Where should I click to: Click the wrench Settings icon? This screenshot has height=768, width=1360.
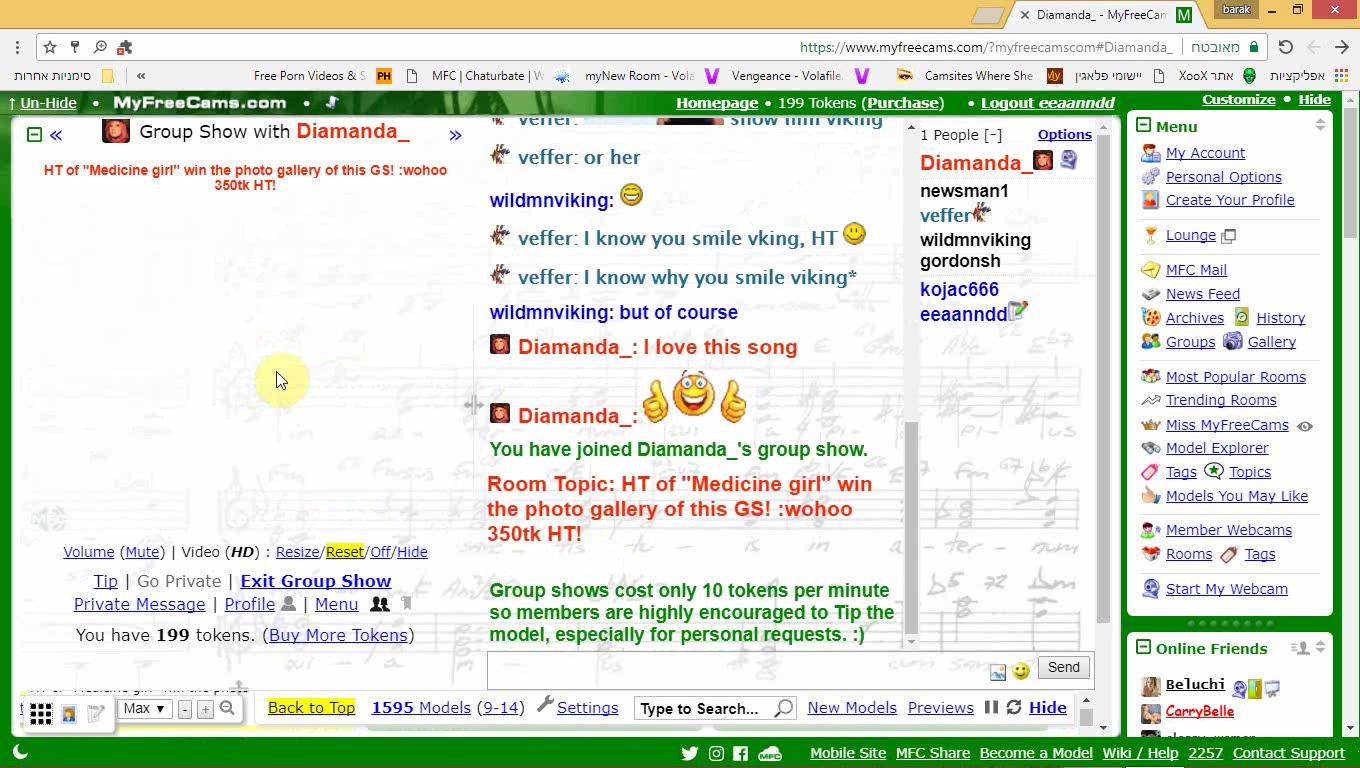(545, 706)
